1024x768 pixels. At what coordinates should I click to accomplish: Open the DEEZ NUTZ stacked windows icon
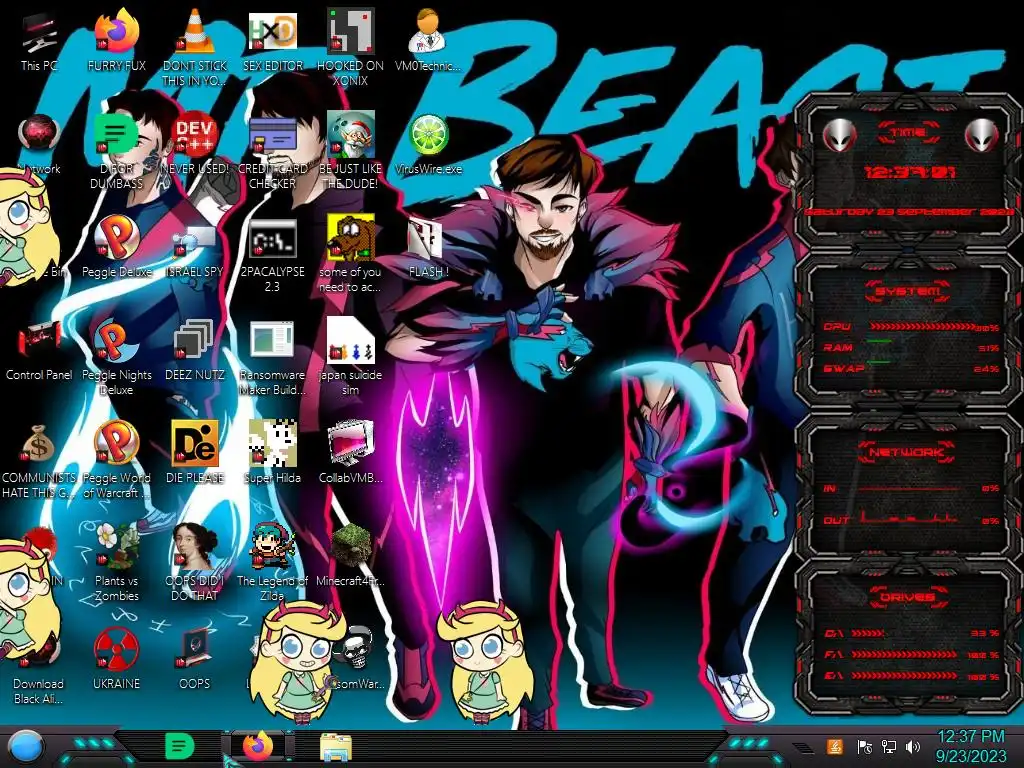pos(195,341)
